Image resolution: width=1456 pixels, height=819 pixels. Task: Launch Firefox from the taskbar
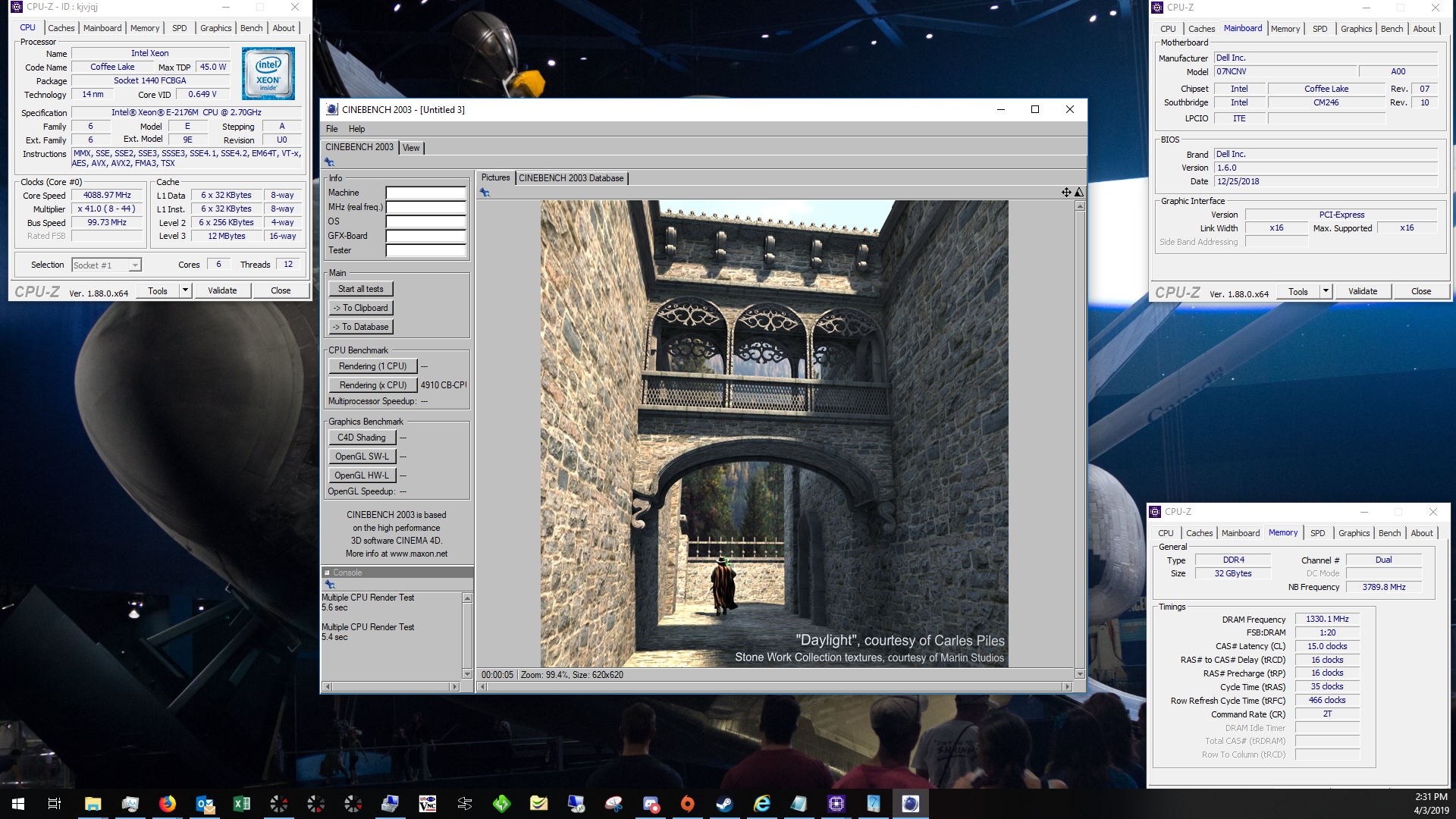(x=167, y=804)
